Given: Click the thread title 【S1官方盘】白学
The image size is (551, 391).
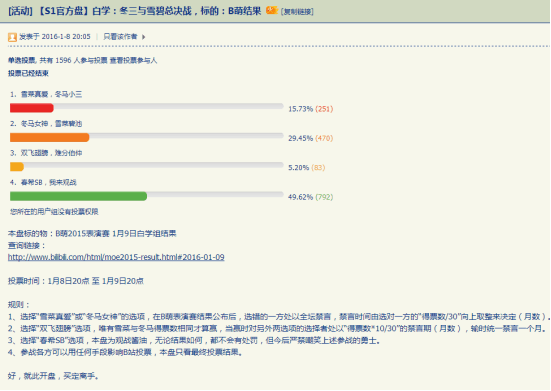Looking at the screenshot, I should 149,11.
